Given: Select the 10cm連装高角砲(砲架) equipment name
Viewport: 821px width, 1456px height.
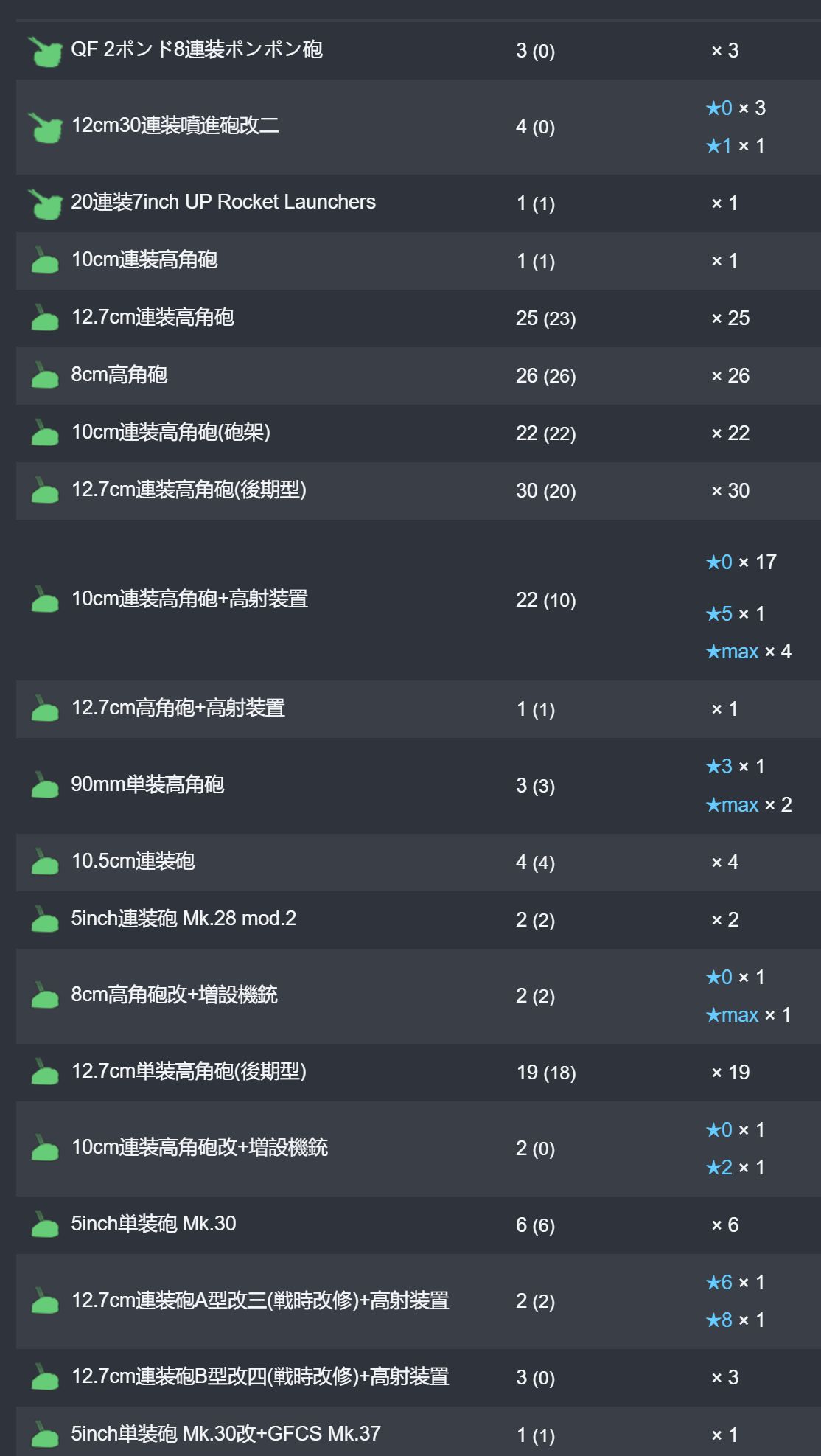Looking at the screenshot, I should click(x=171, y=432).
